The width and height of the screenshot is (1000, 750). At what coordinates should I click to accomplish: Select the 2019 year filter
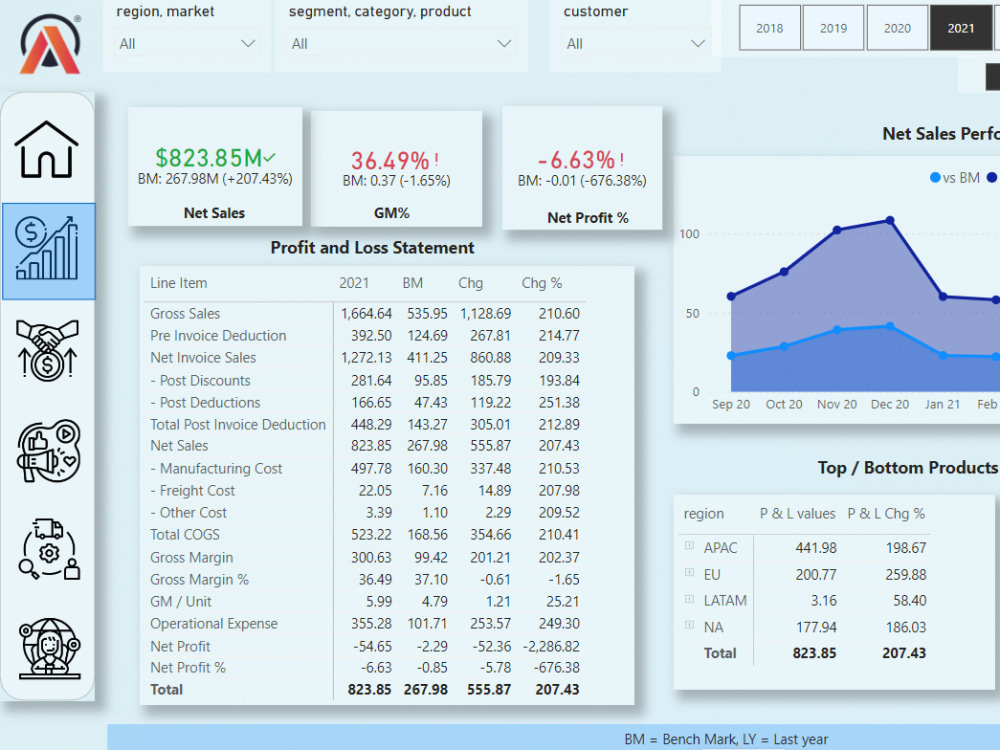(833, 28)
